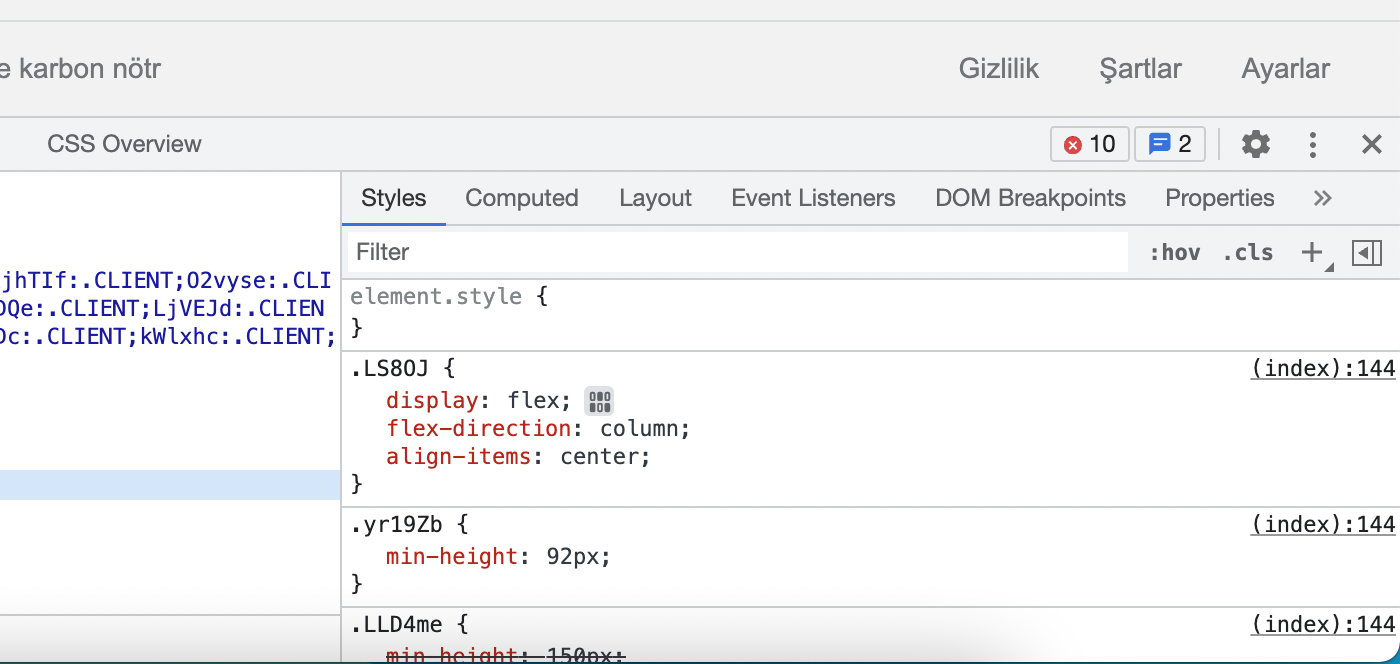
Task: Open the Properties tab
Action: tap(1220, 198)
